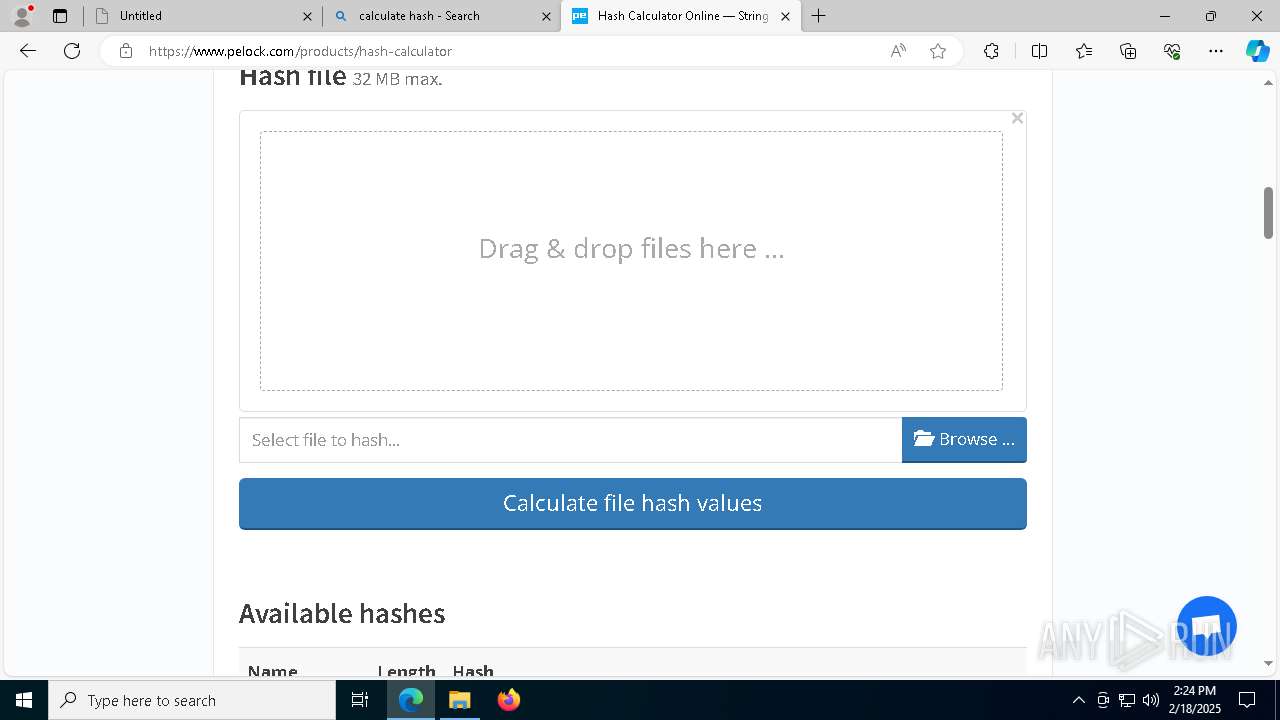Click the scroll up arrow

click(1268, 83)
